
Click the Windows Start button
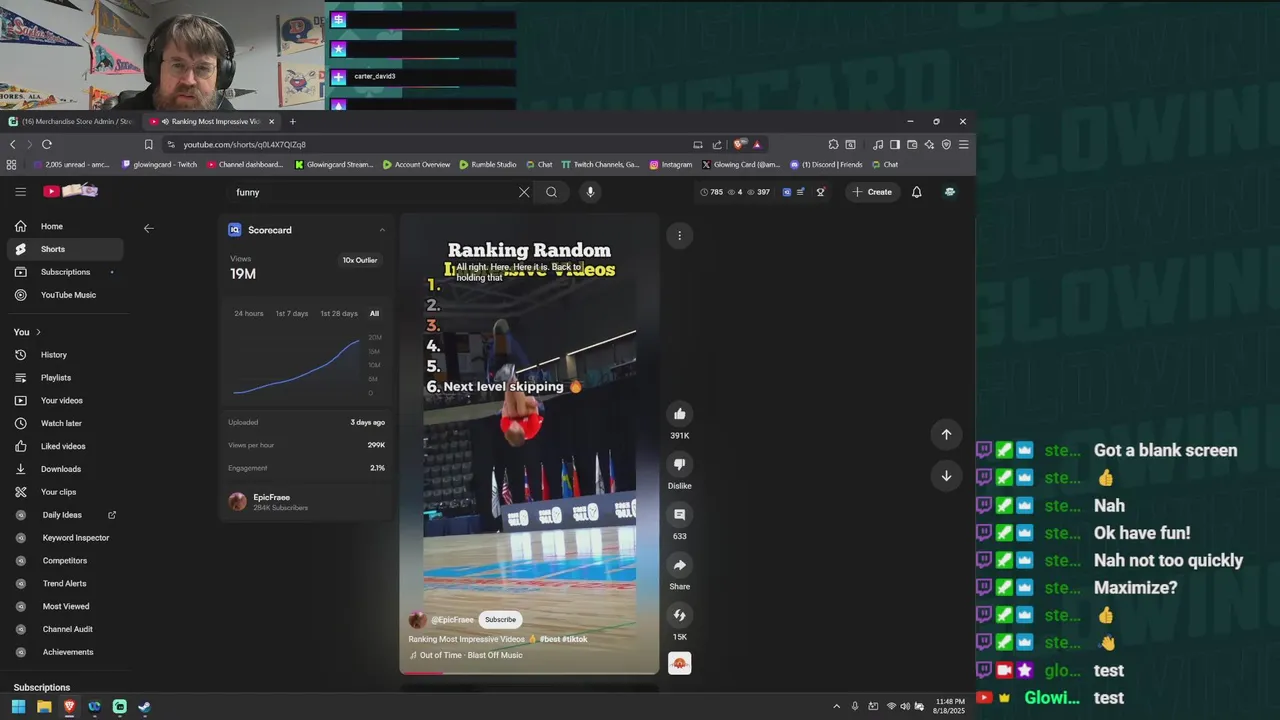point(18,707)
